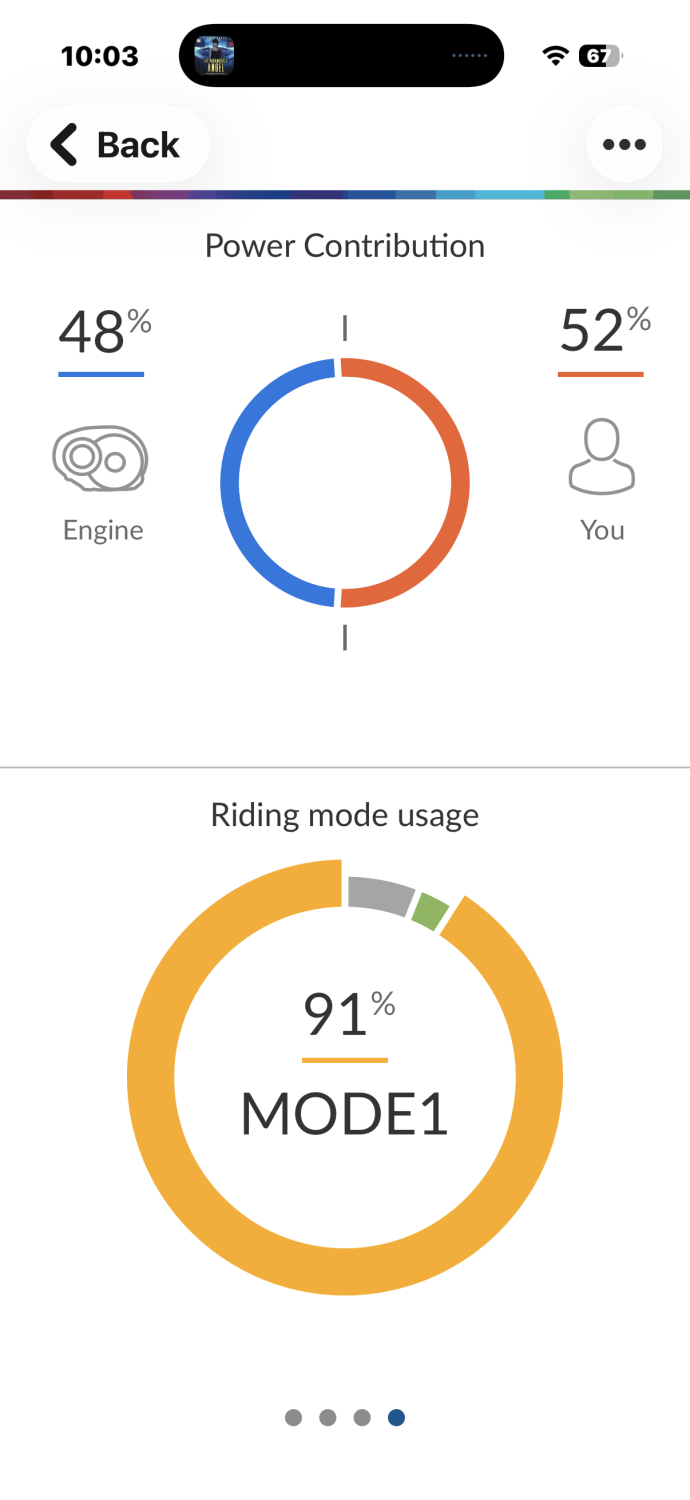The image size is (690, 1500).
Task: Tap the Back chevron arrow icon
Action: tap(64, 145)
